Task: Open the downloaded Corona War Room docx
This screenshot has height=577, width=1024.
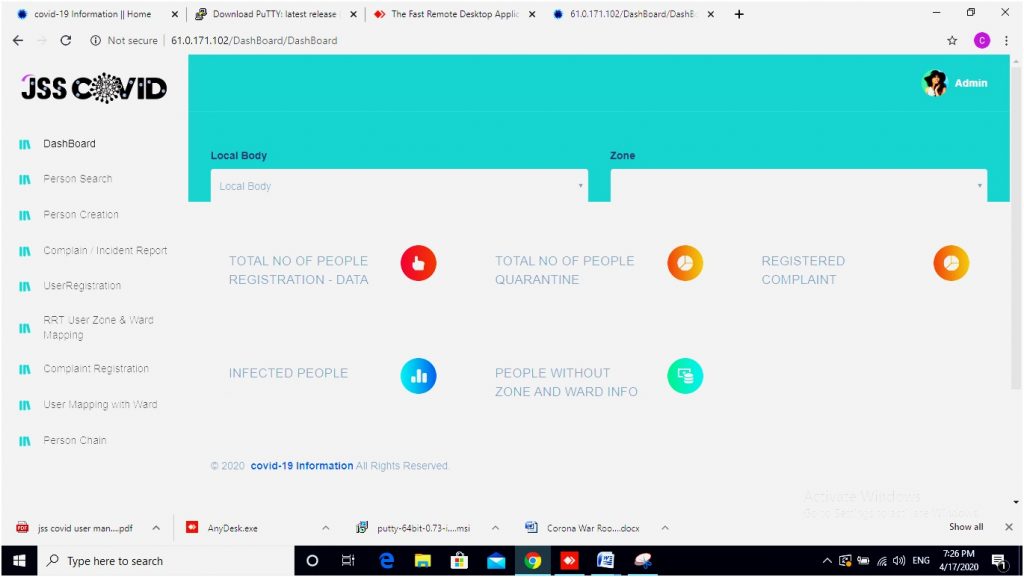Action: coord(593,528)
